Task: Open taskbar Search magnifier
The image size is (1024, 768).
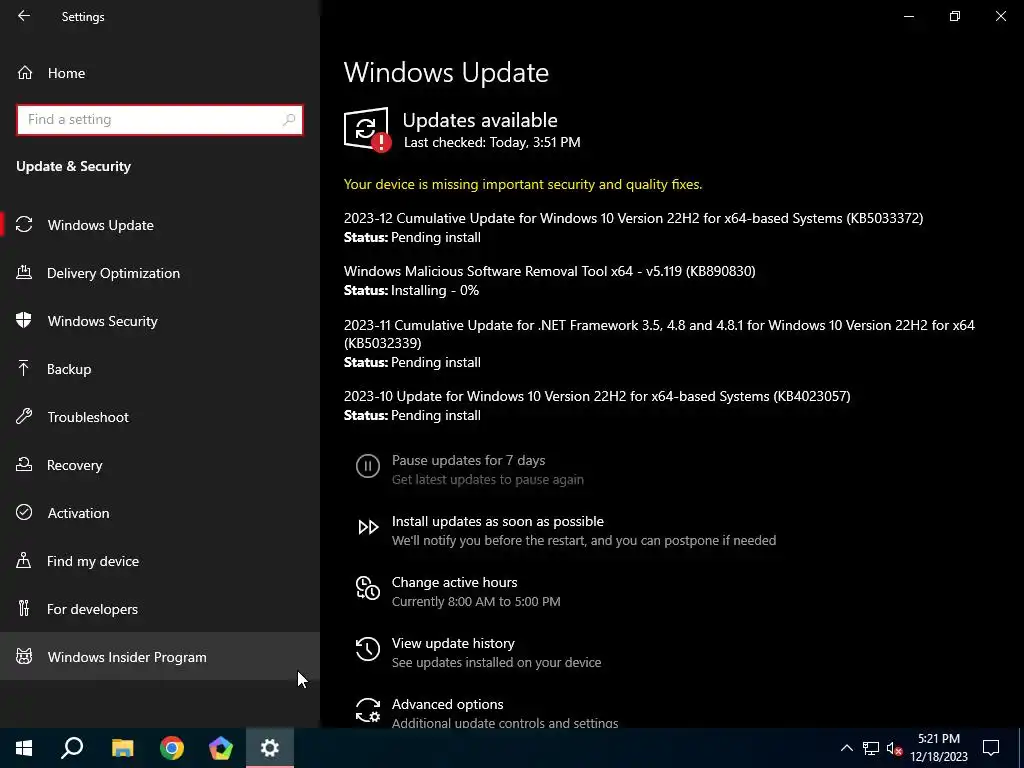Action: tap(72, 748)
